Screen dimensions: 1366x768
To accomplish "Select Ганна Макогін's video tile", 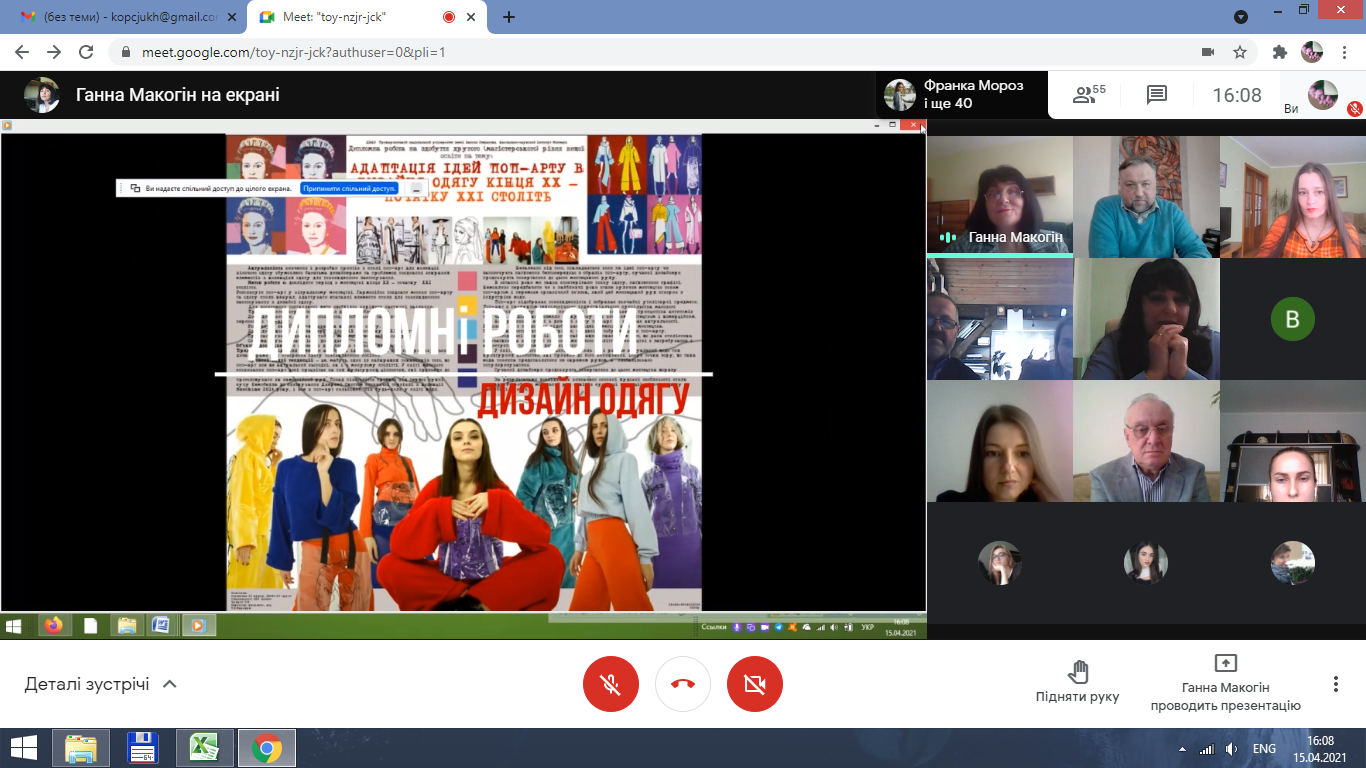I will coord(999,195).
